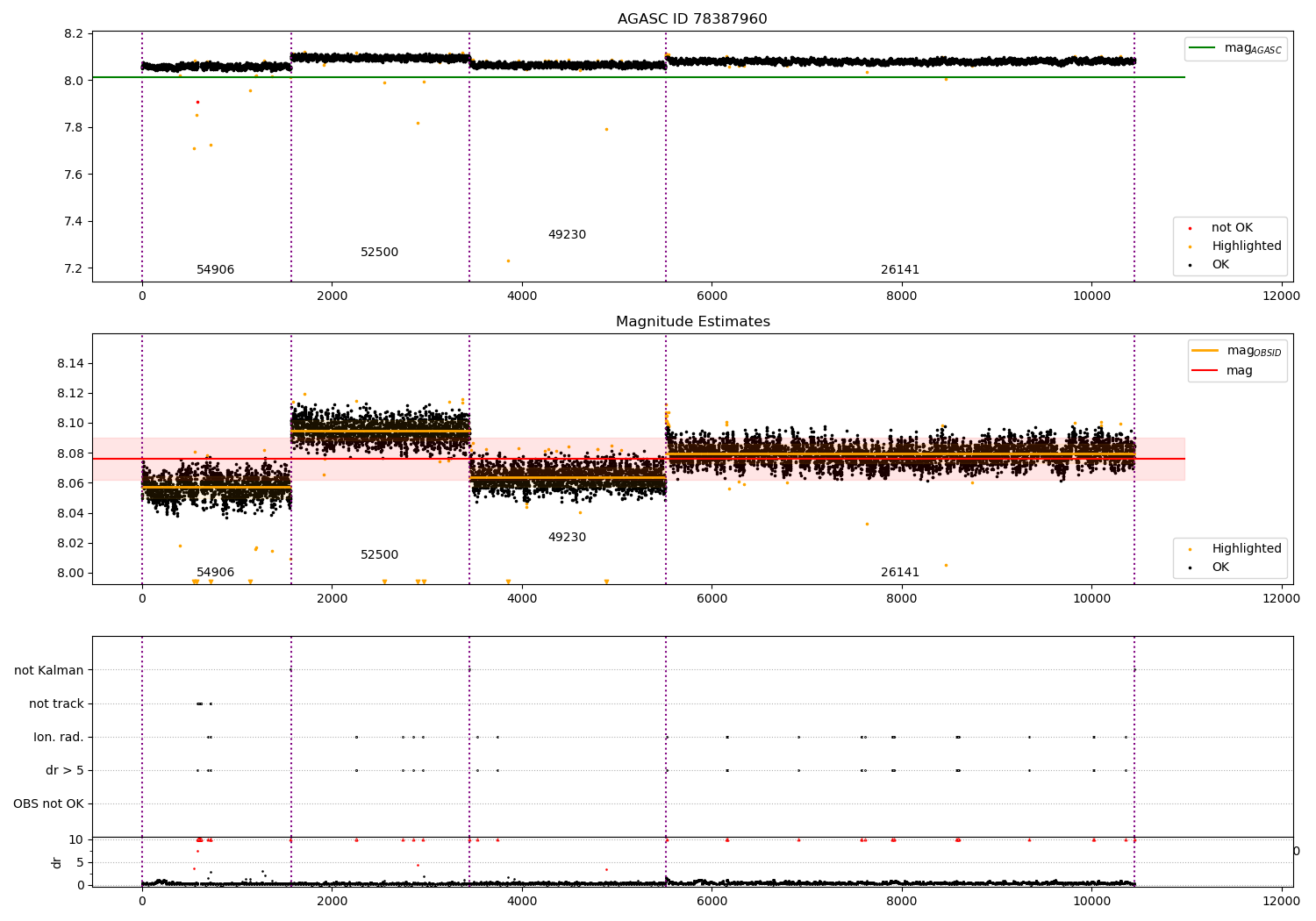Click OBSID label 26141 in Magnitude Estimates plot
This screenshot has height=921, width=1316.
click(x=900, y=573)
